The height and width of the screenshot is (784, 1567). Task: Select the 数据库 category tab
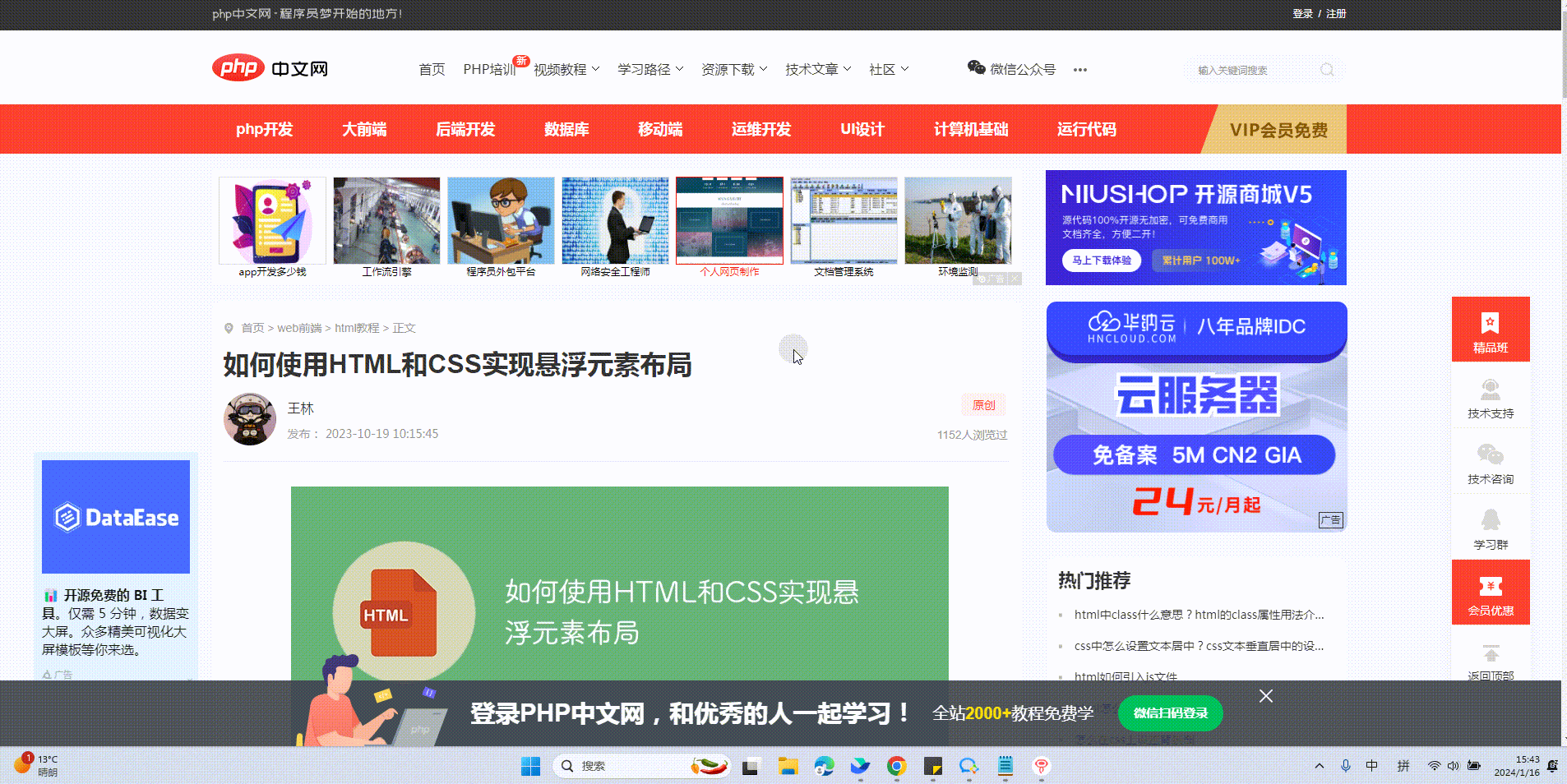click(566, 129)
